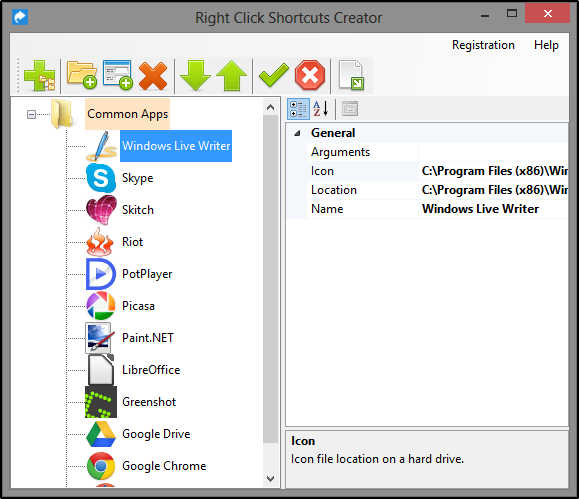The height and width of the screenshot is (499, 579).
Task: Click the Picasa colorful shutter icon
Action: tap(100, 306)
